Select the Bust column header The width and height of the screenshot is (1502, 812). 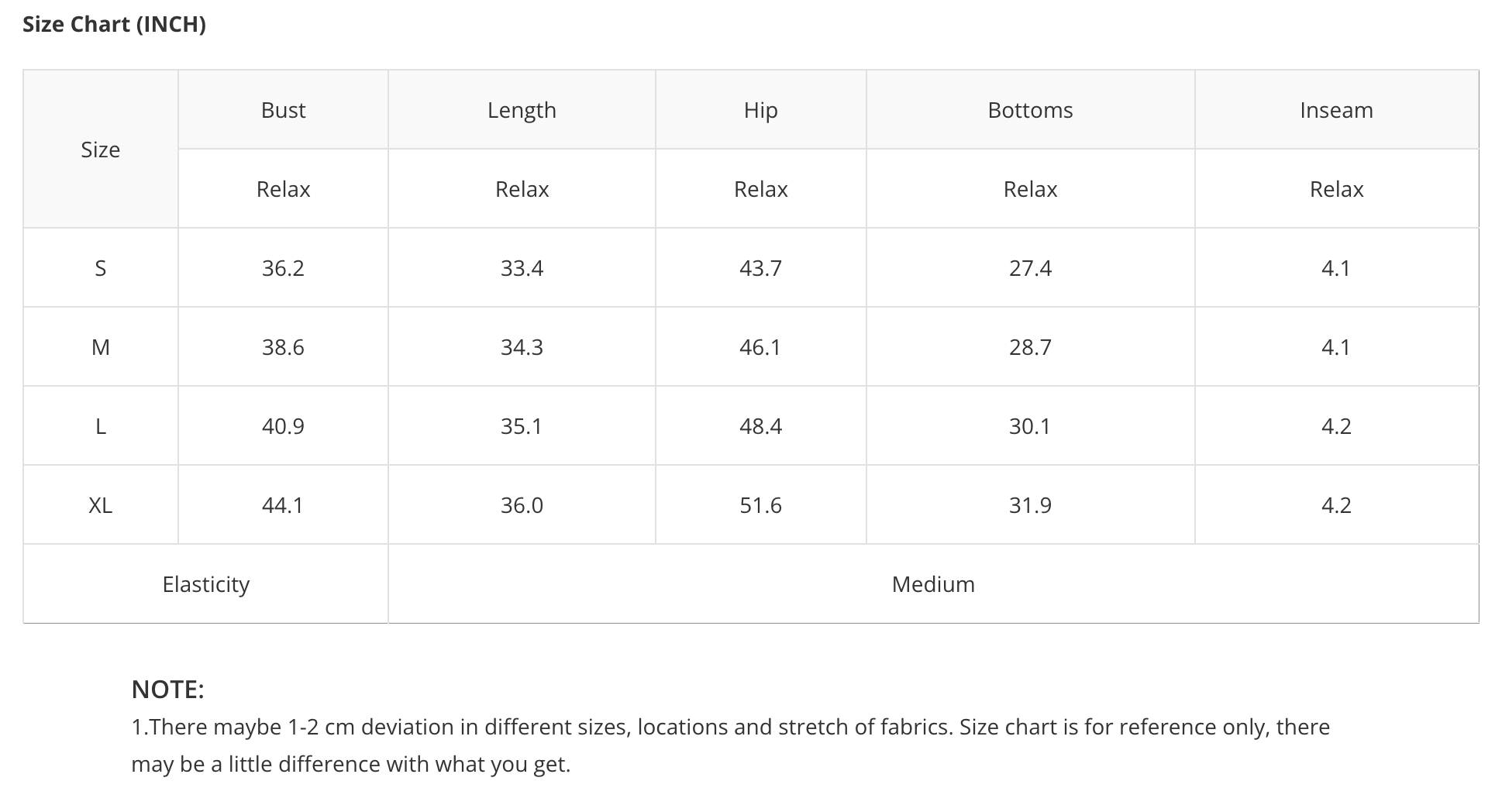[283, 110]
